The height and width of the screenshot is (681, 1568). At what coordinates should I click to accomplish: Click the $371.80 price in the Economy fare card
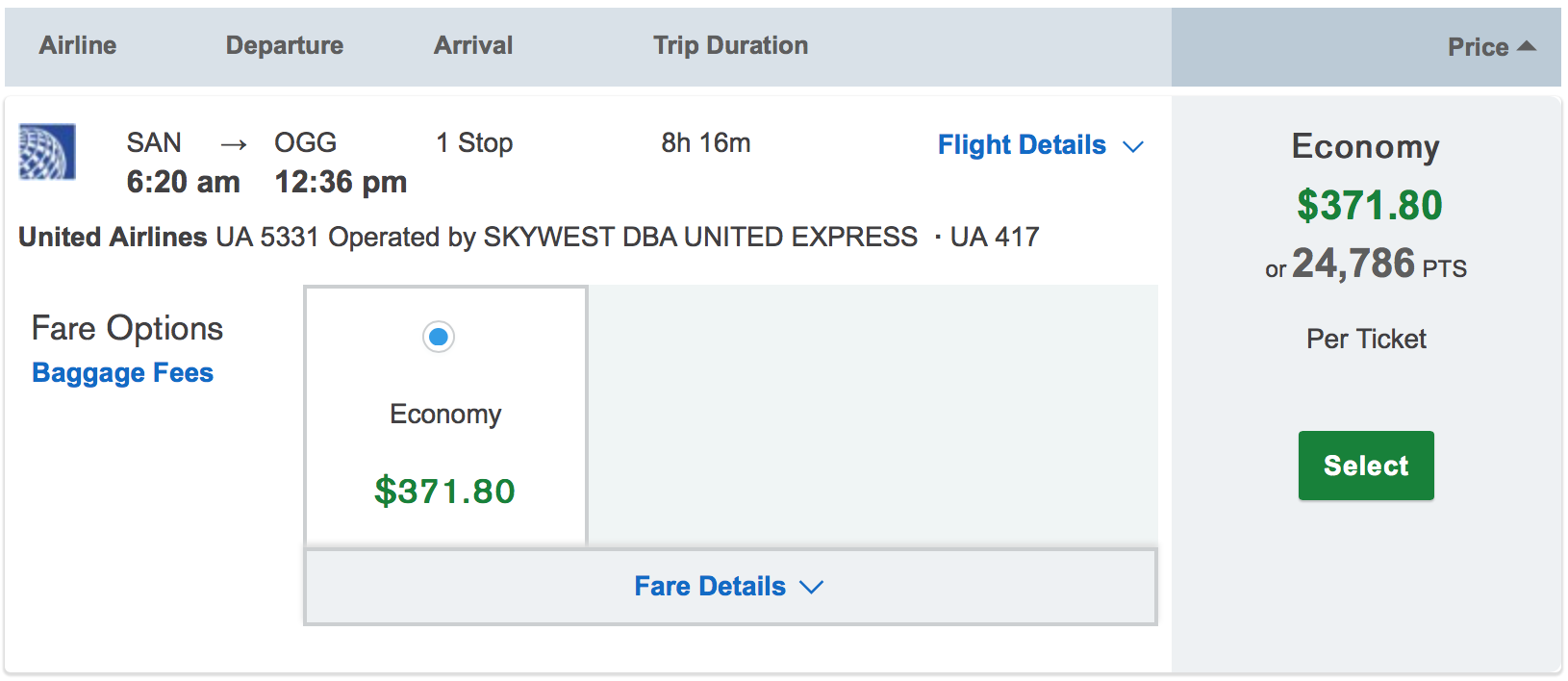pos(444,492)
